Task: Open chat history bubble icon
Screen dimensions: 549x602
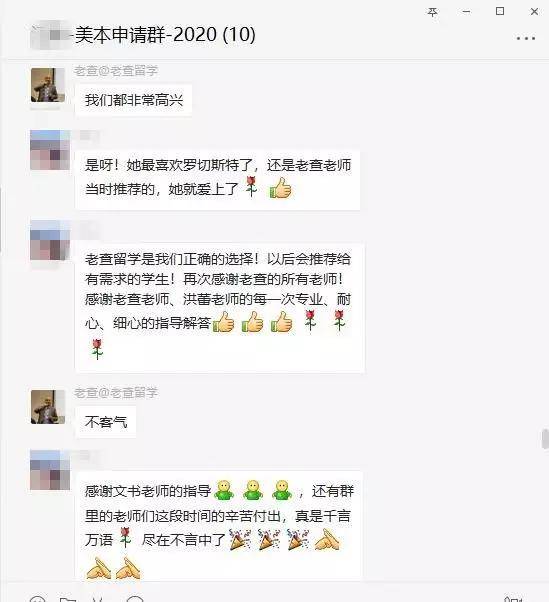Action: tap(135, 599)
